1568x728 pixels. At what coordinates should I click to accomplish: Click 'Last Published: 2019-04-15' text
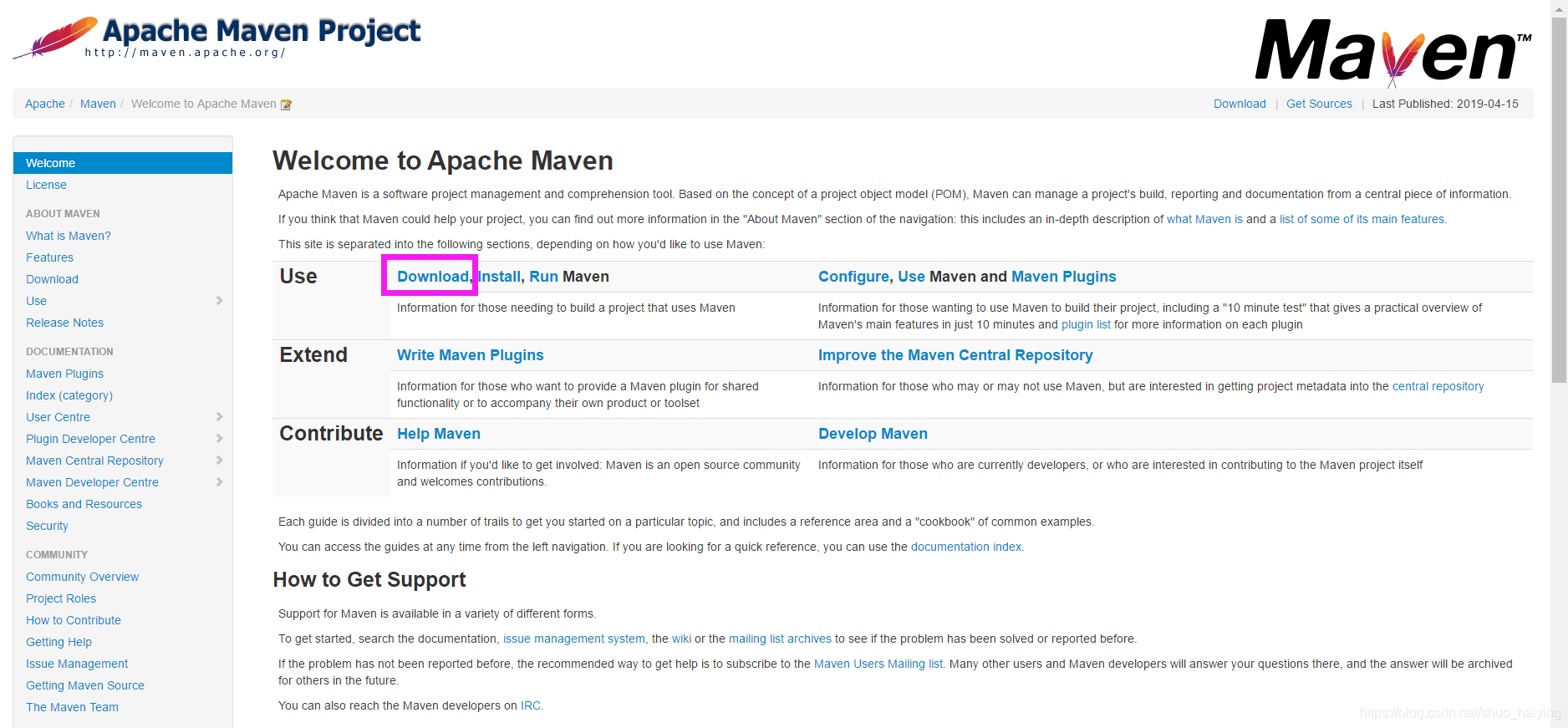point(1445,104)
